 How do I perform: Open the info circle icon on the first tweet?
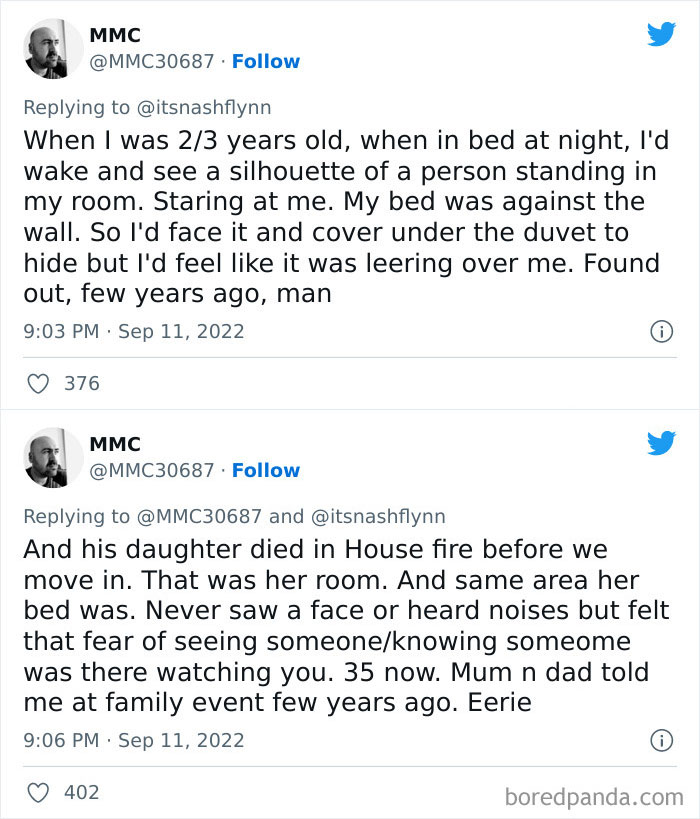click(662, 331)
